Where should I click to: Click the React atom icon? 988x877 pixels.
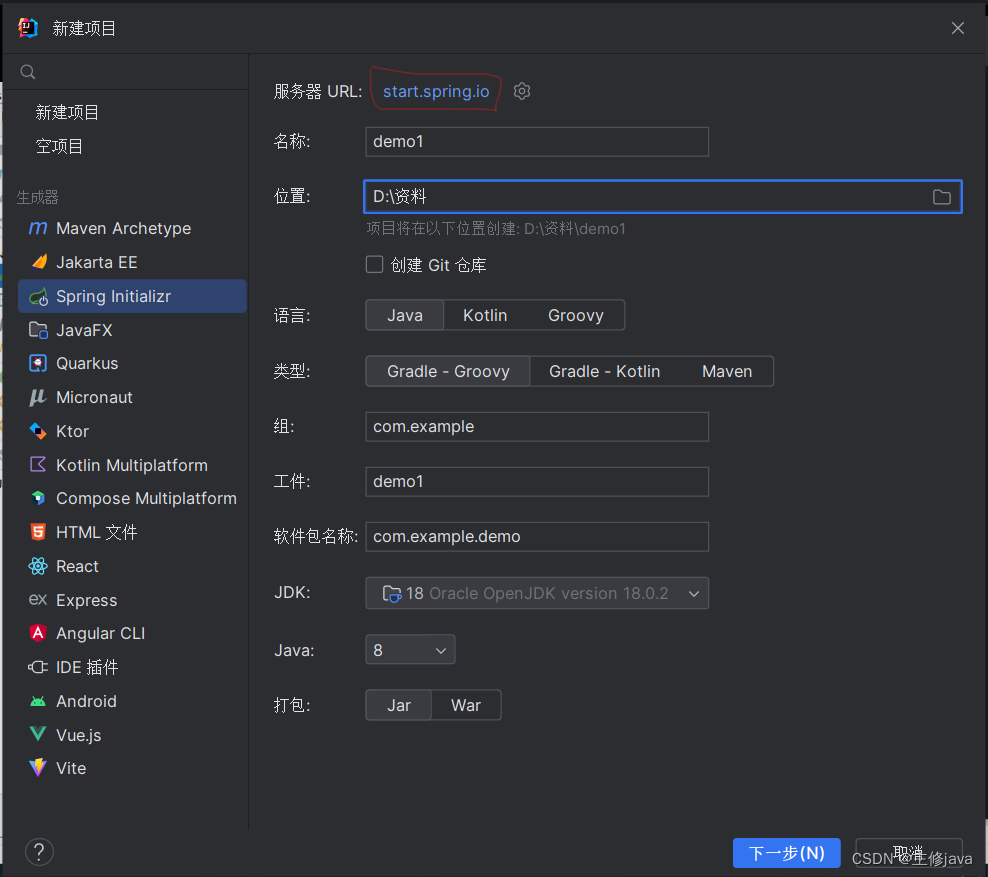38,566
